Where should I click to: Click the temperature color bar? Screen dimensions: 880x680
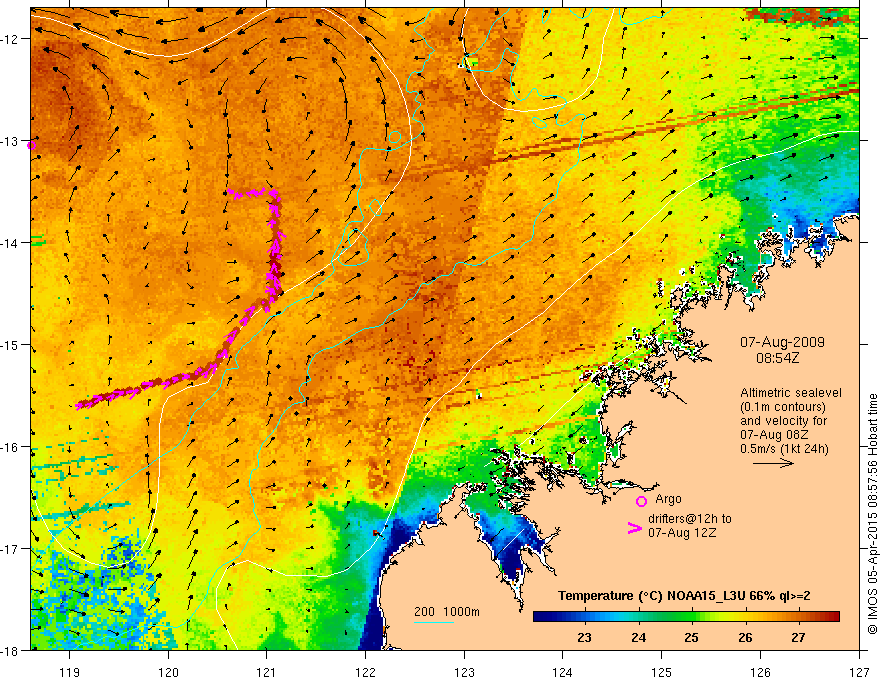tap(686, 617)
